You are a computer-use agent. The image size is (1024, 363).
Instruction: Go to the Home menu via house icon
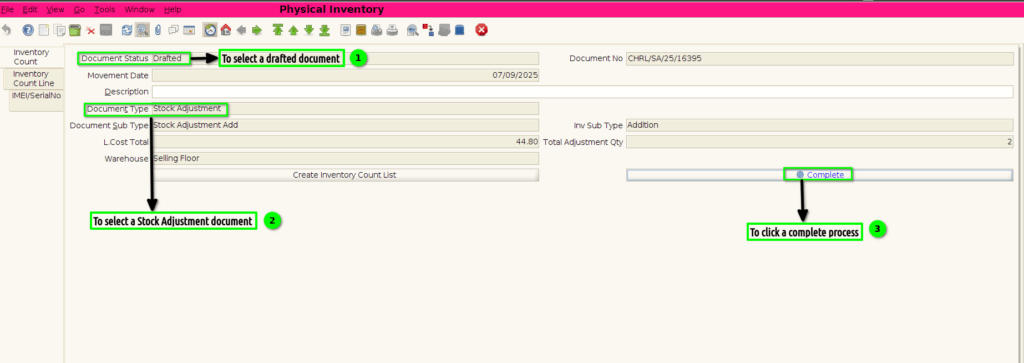pos(225,30)
